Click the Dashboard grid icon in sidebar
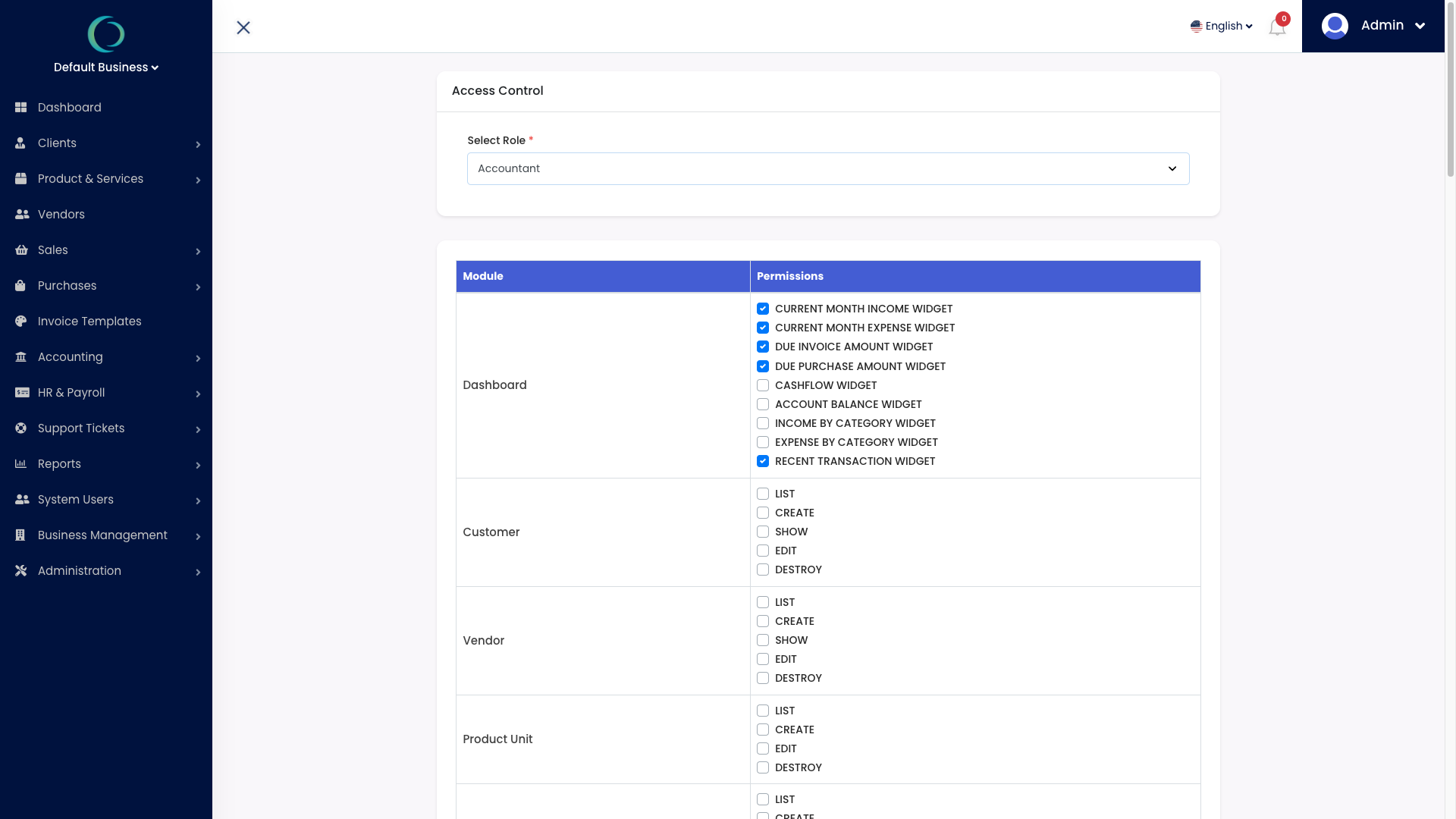The height and width of the screenshot is (819, 1456). pos(21,108)
